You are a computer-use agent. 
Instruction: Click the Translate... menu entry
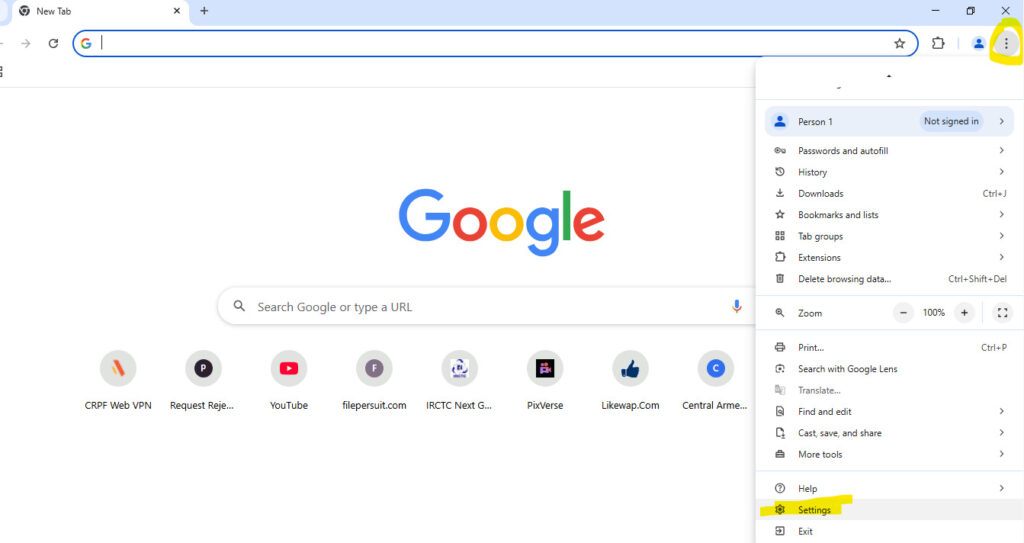point(889,390)
